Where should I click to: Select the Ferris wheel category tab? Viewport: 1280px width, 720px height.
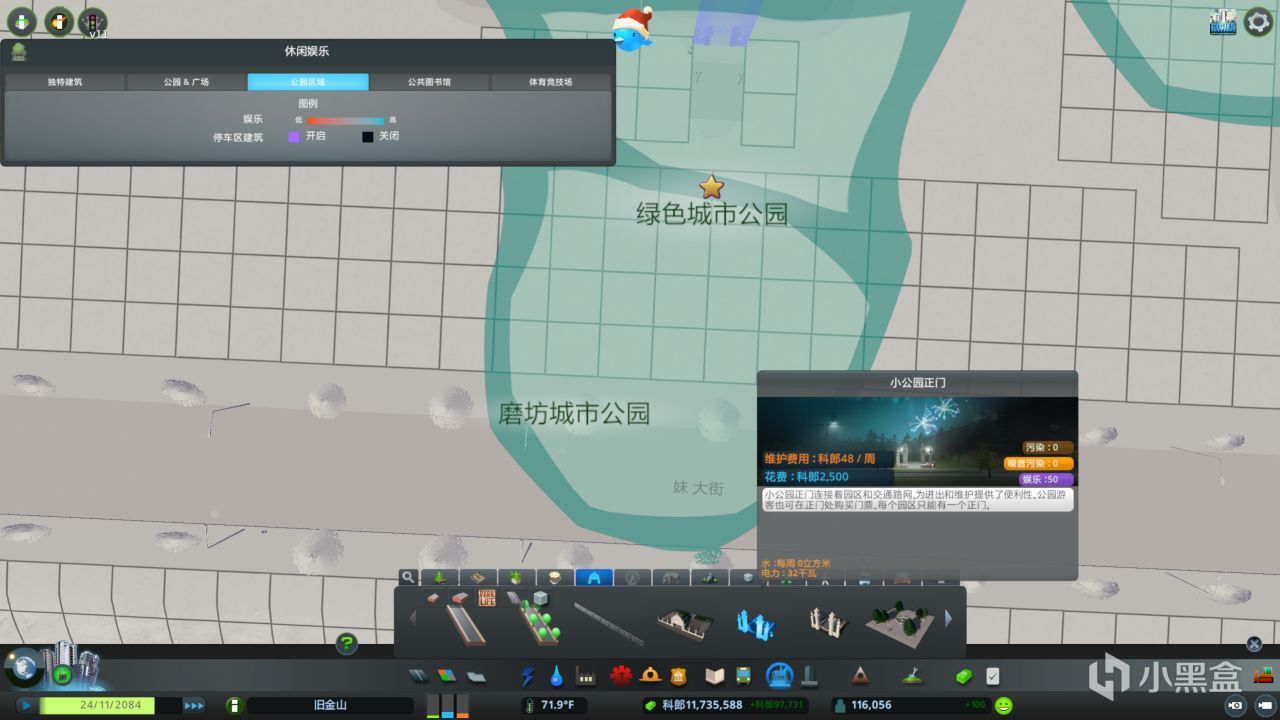pos(631,577)
